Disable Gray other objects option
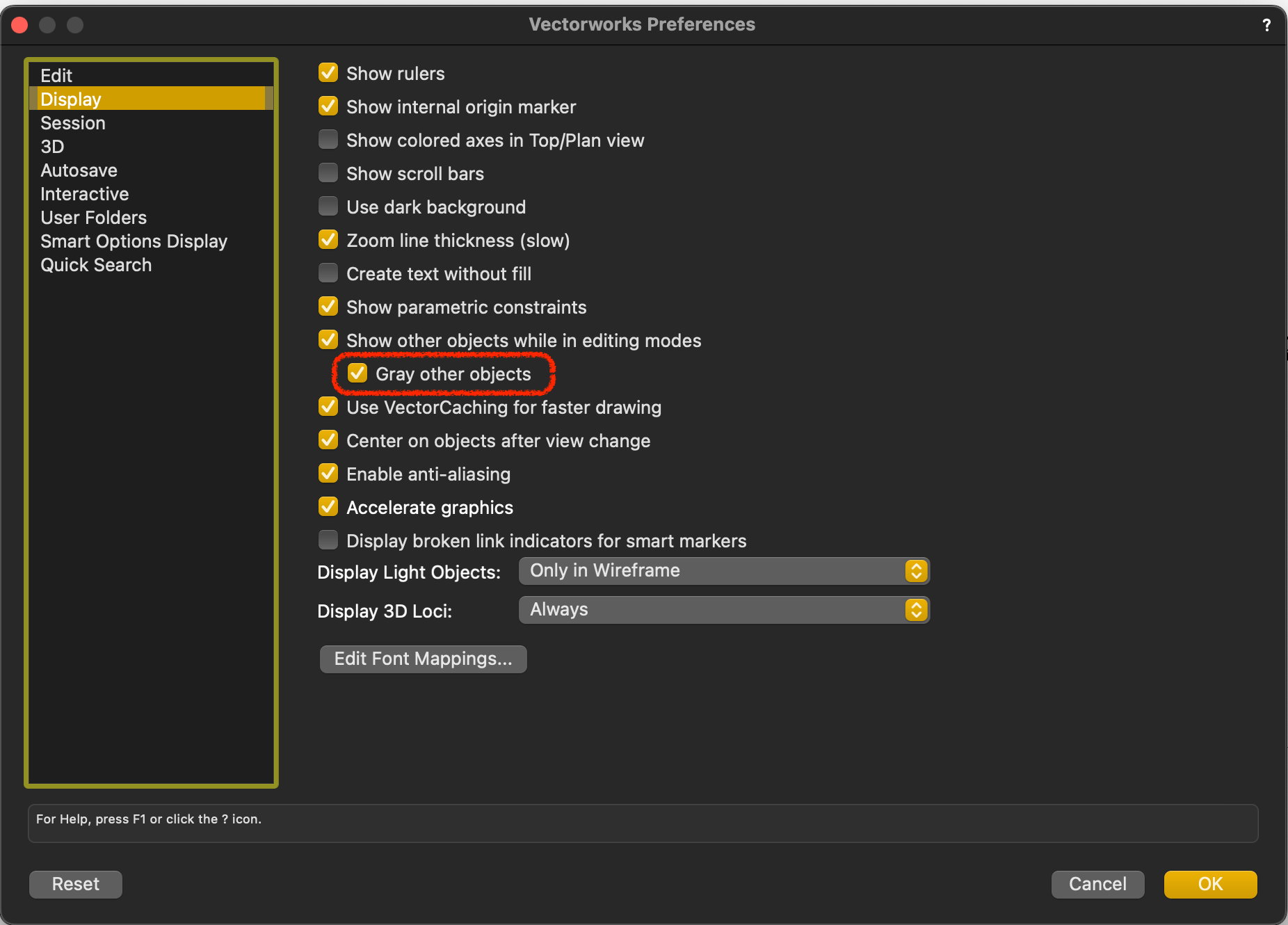Image resolution: width=1288 pixels, height=925 pixels. coord(357,373)
